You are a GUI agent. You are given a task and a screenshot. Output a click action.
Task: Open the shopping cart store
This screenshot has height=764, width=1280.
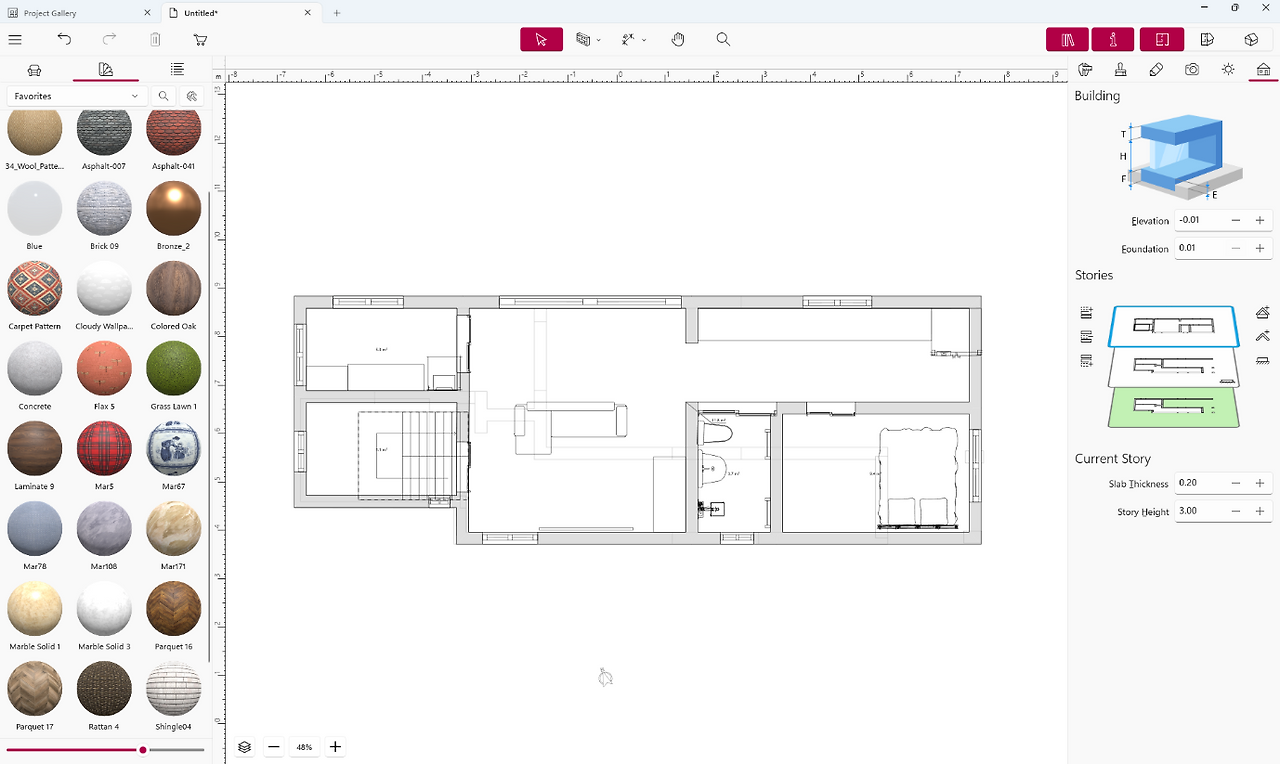pyautogui.click(x=200, y=39)
